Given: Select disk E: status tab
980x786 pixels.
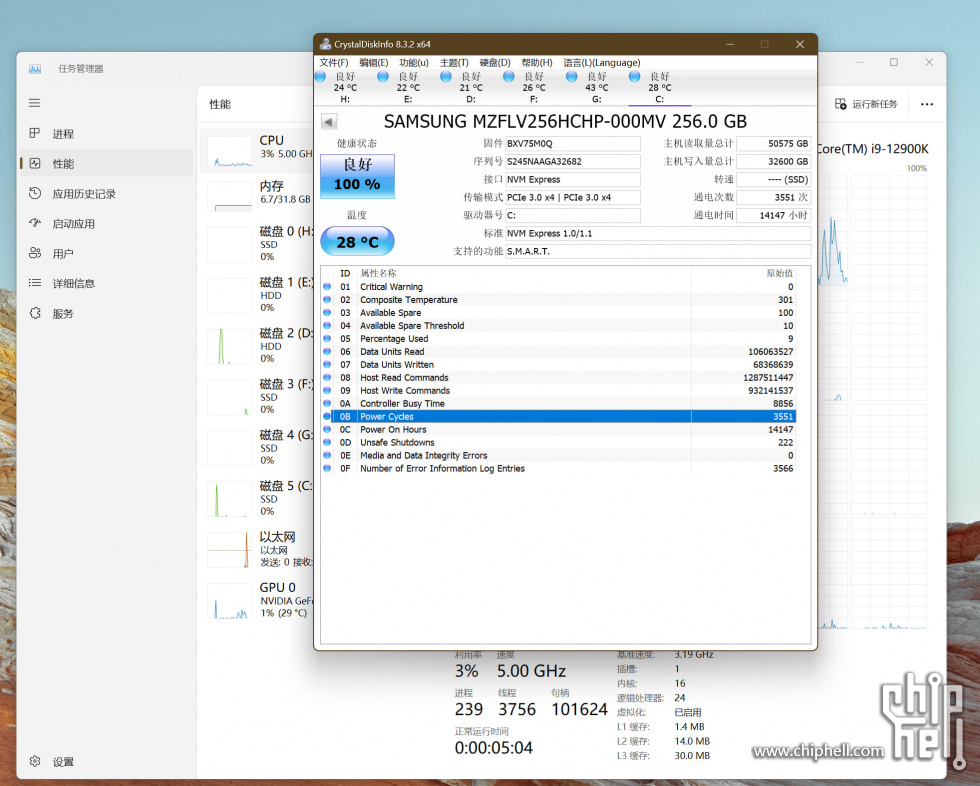Looking at the screenshot, I should click(x=408, y=87).
